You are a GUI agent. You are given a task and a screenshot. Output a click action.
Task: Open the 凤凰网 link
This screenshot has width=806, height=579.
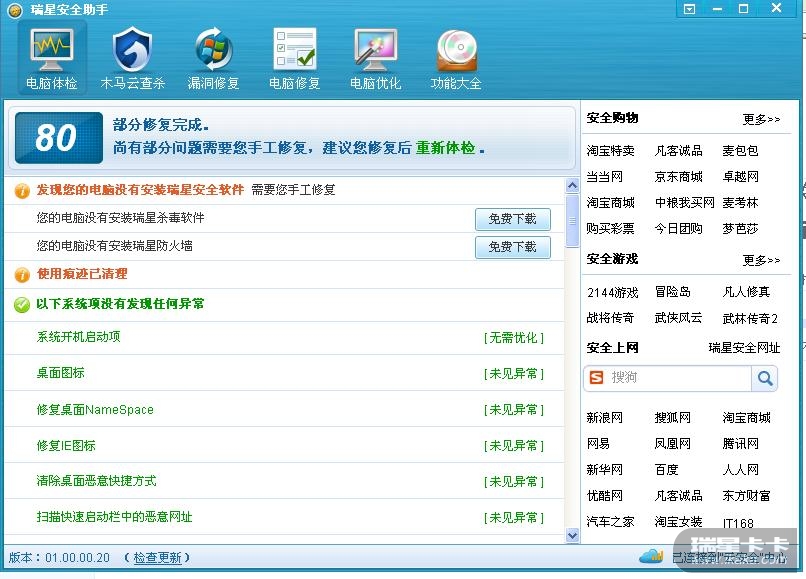tap(672, 444)
